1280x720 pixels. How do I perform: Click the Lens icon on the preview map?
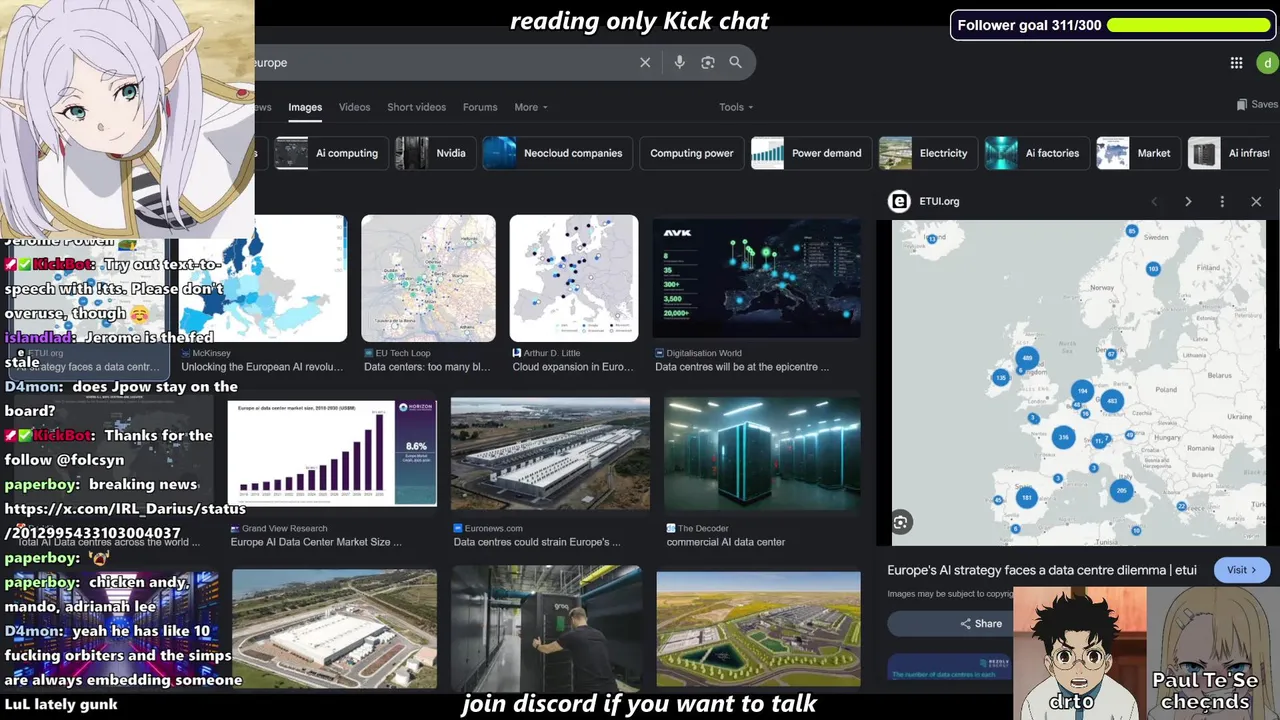901,522
